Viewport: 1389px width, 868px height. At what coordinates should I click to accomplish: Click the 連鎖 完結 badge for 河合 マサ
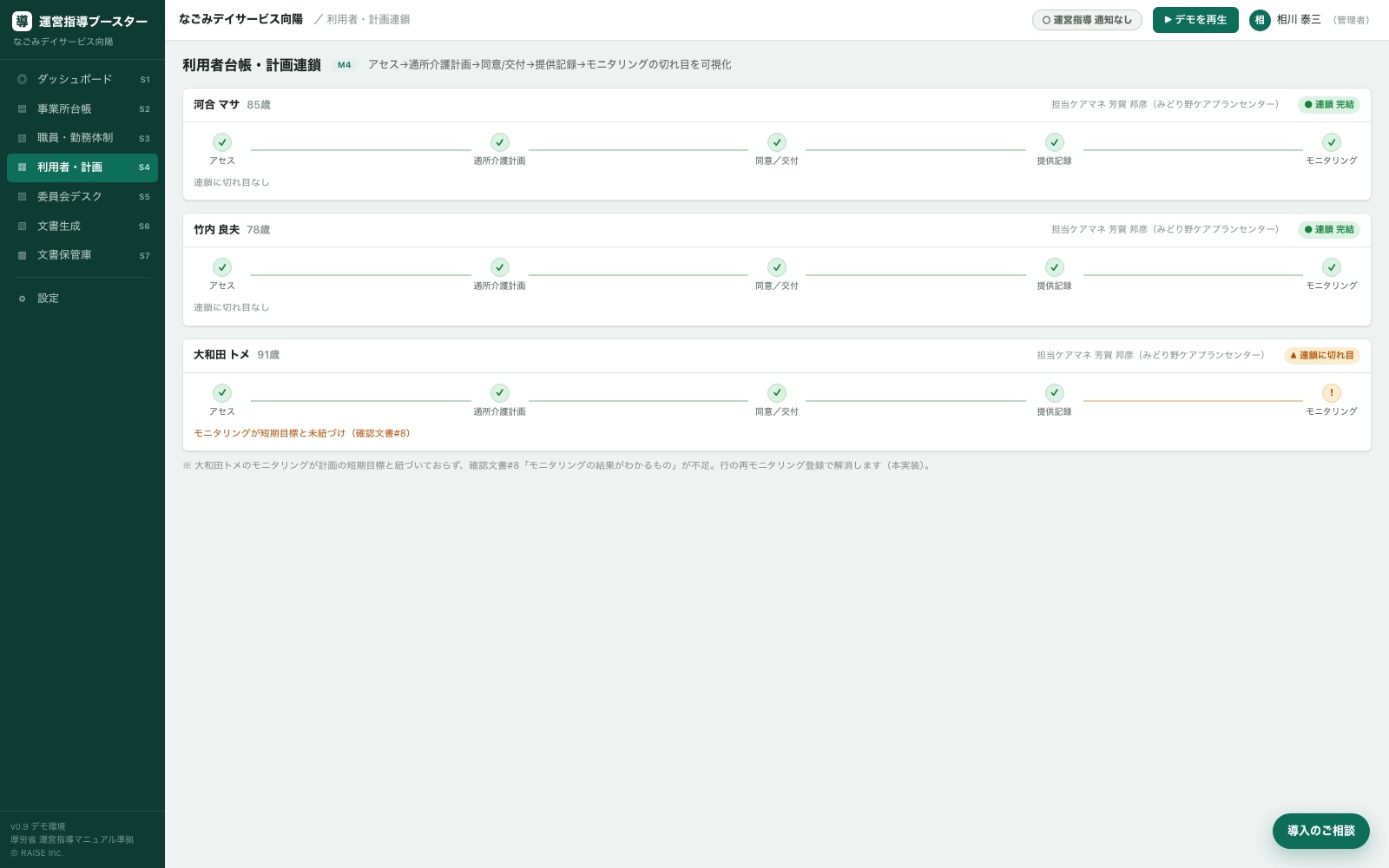(1329, 105)
